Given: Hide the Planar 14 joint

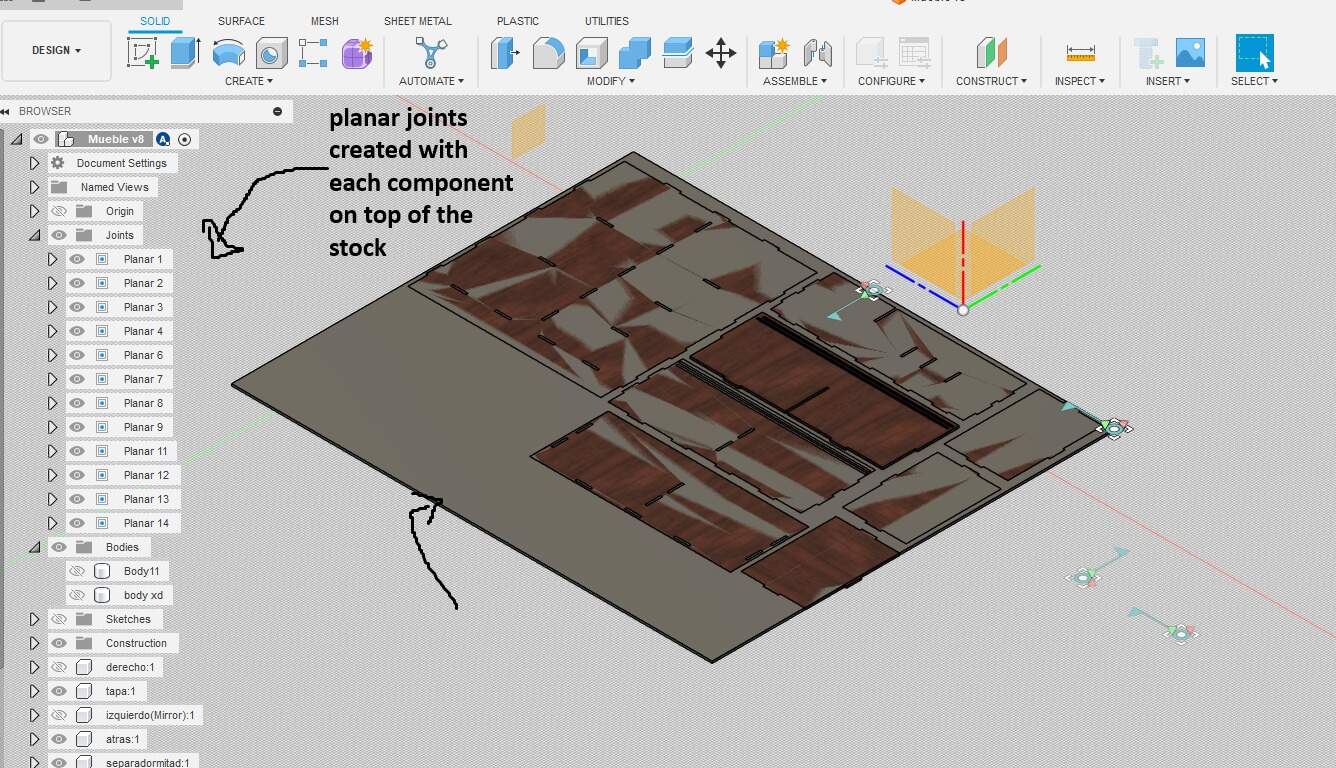Looking at the screenshot, I should (x=77, y=523).
